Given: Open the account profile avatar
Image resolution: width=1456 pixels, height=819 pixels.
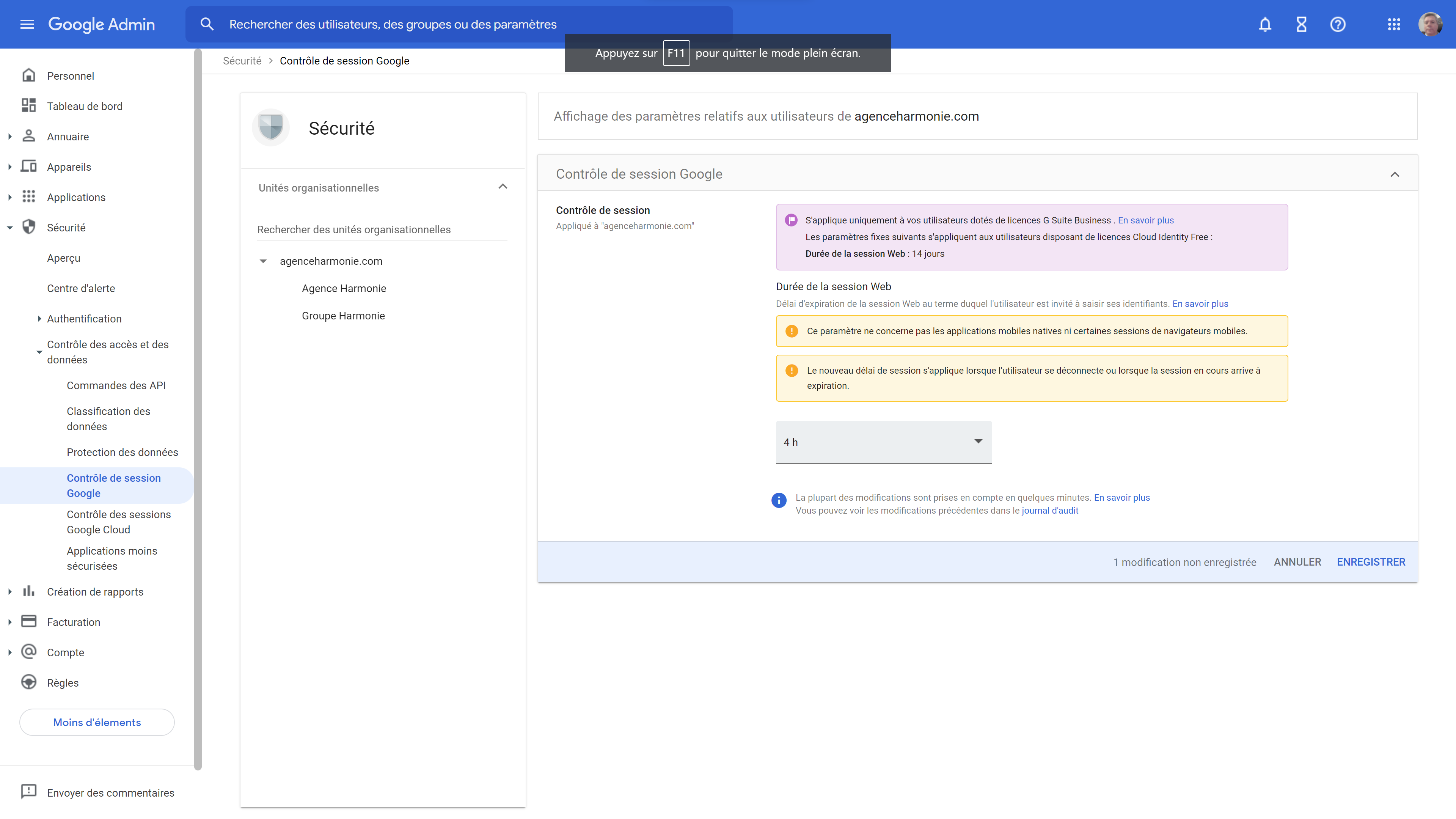Looking at the screenshot, I should pos(1431,24).
